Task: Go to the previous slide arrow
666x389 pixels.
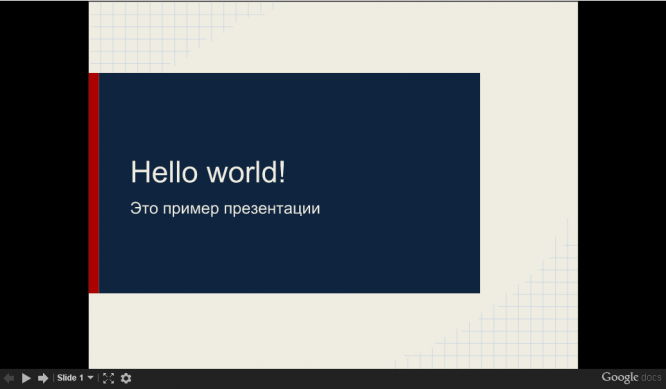Action: click(8, 378)
